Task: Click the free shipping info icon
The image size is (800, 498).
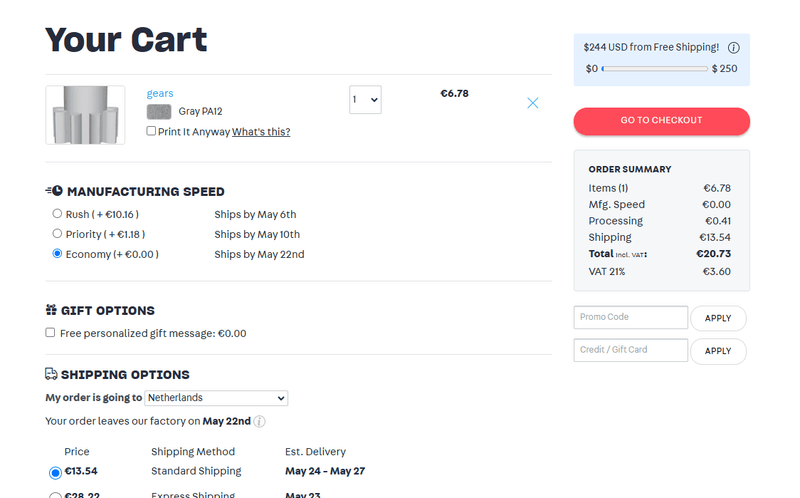Action: pos(733,48)
